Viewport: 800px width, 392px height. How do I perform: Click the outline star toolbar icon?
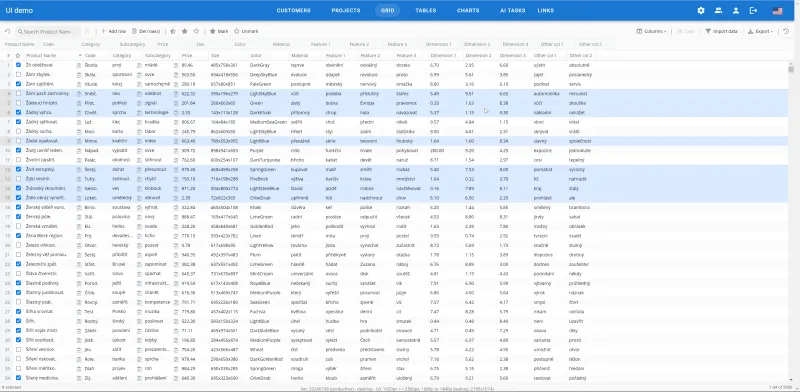pos(196,31)
